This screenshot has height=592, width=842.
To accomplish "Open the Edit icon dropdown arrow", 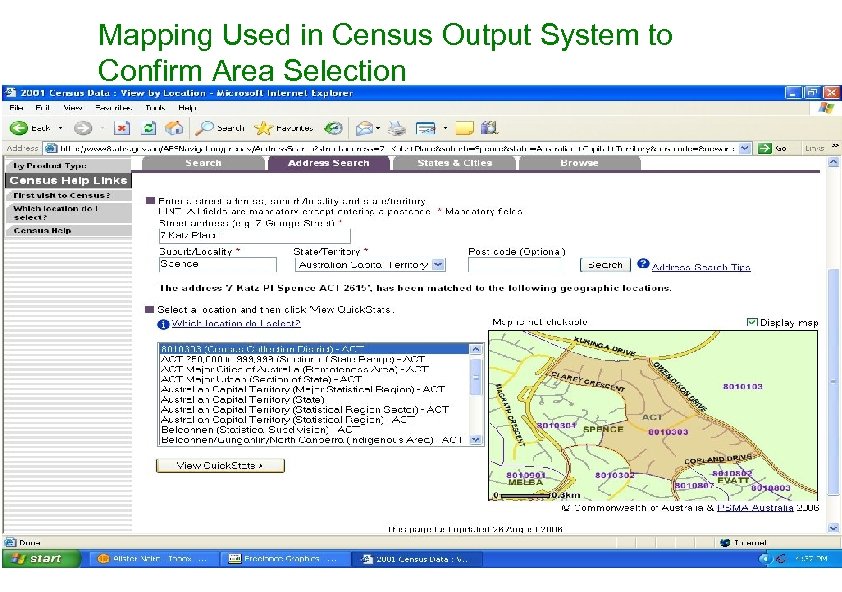I will tap(445, 128).
